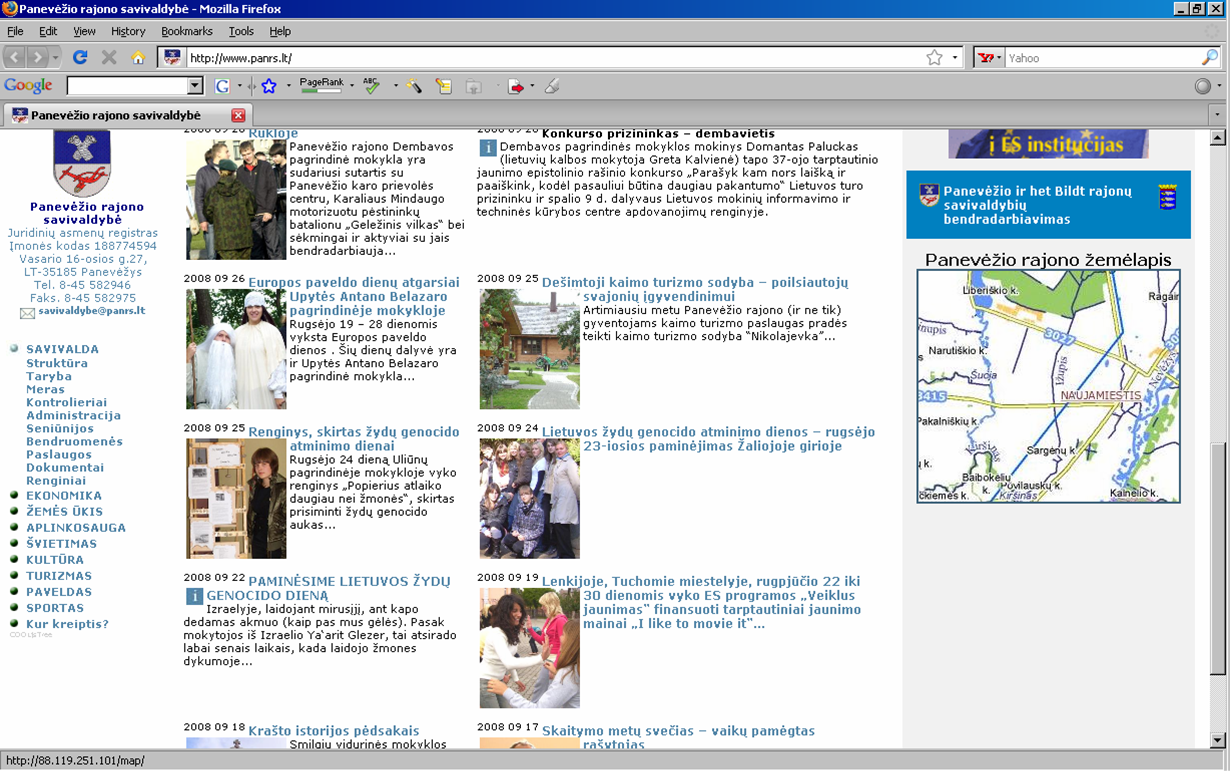Click the kaimo turizmo sodyba garden photo
1230x771 pixels.
(530, 349)
